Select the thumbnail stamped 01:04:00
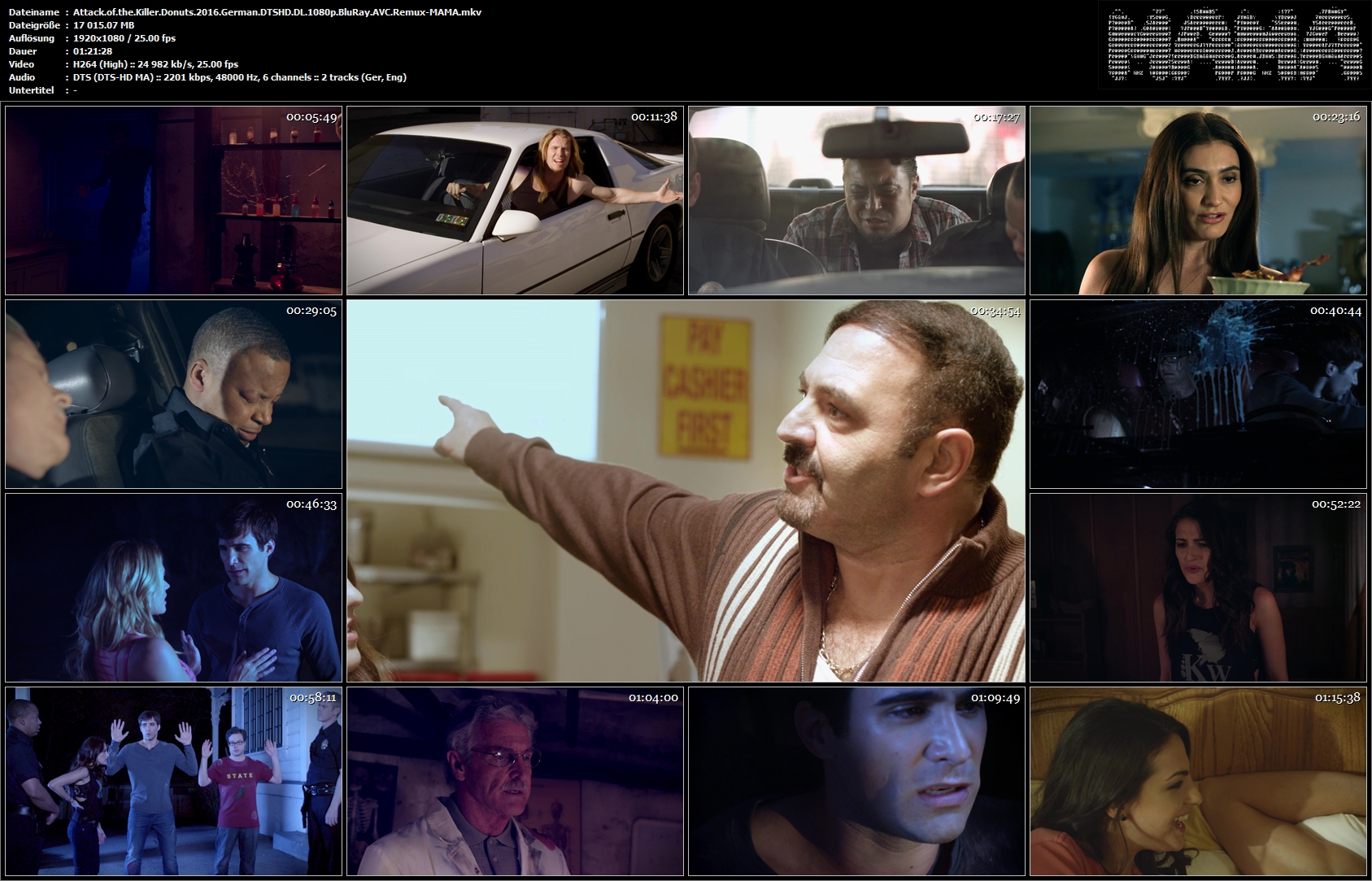1372x881 pixels. (x=515, y=781)
